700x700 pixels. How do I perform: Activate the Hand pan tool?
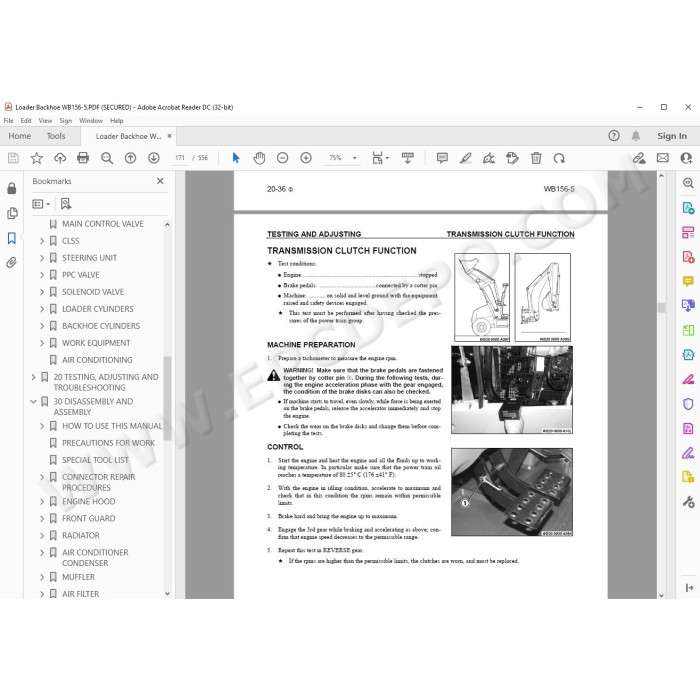[x=259, y=158]
